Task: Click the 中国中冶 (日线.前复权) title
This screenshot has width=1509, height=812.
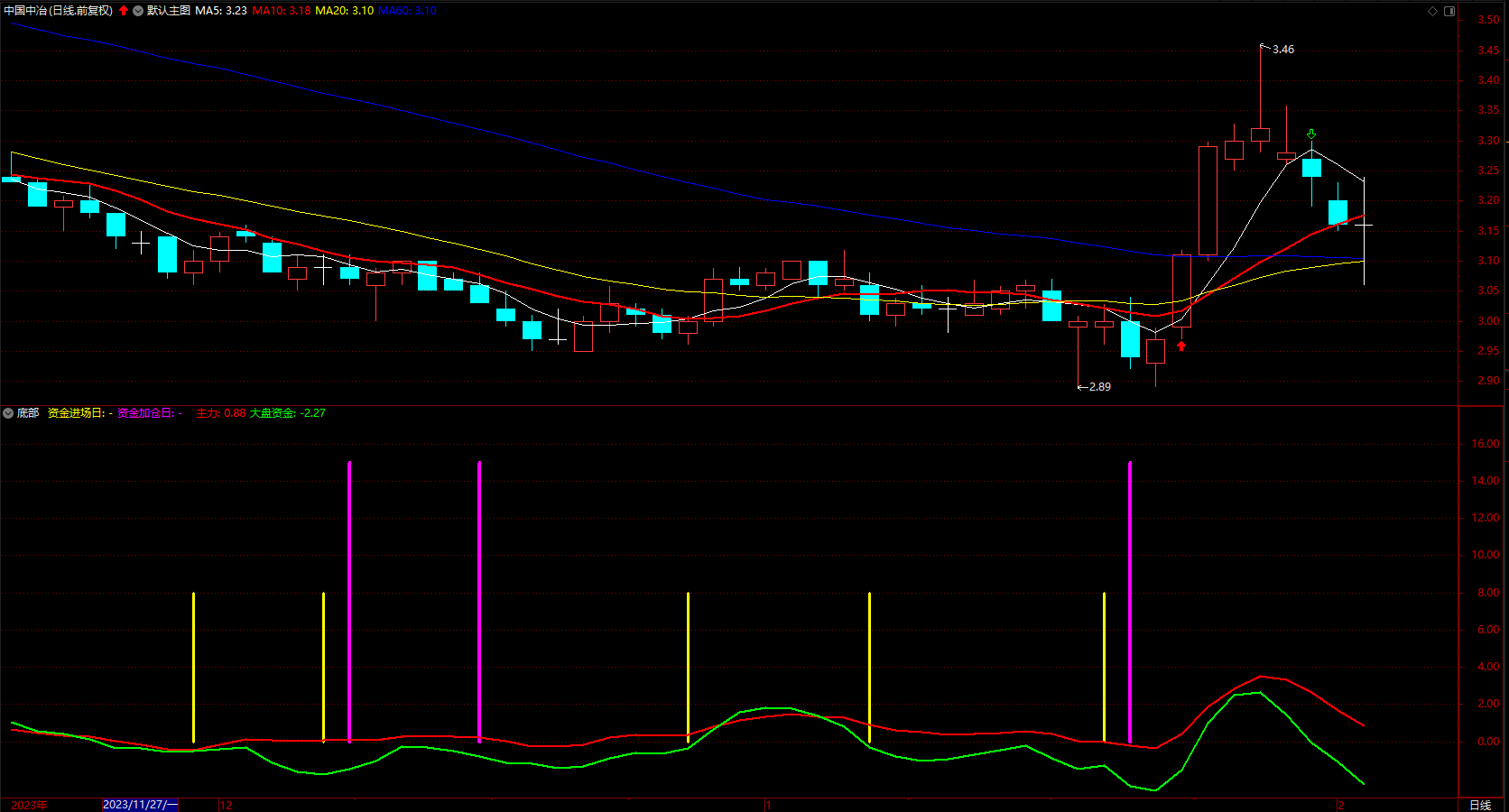Action: coord(59,11)
